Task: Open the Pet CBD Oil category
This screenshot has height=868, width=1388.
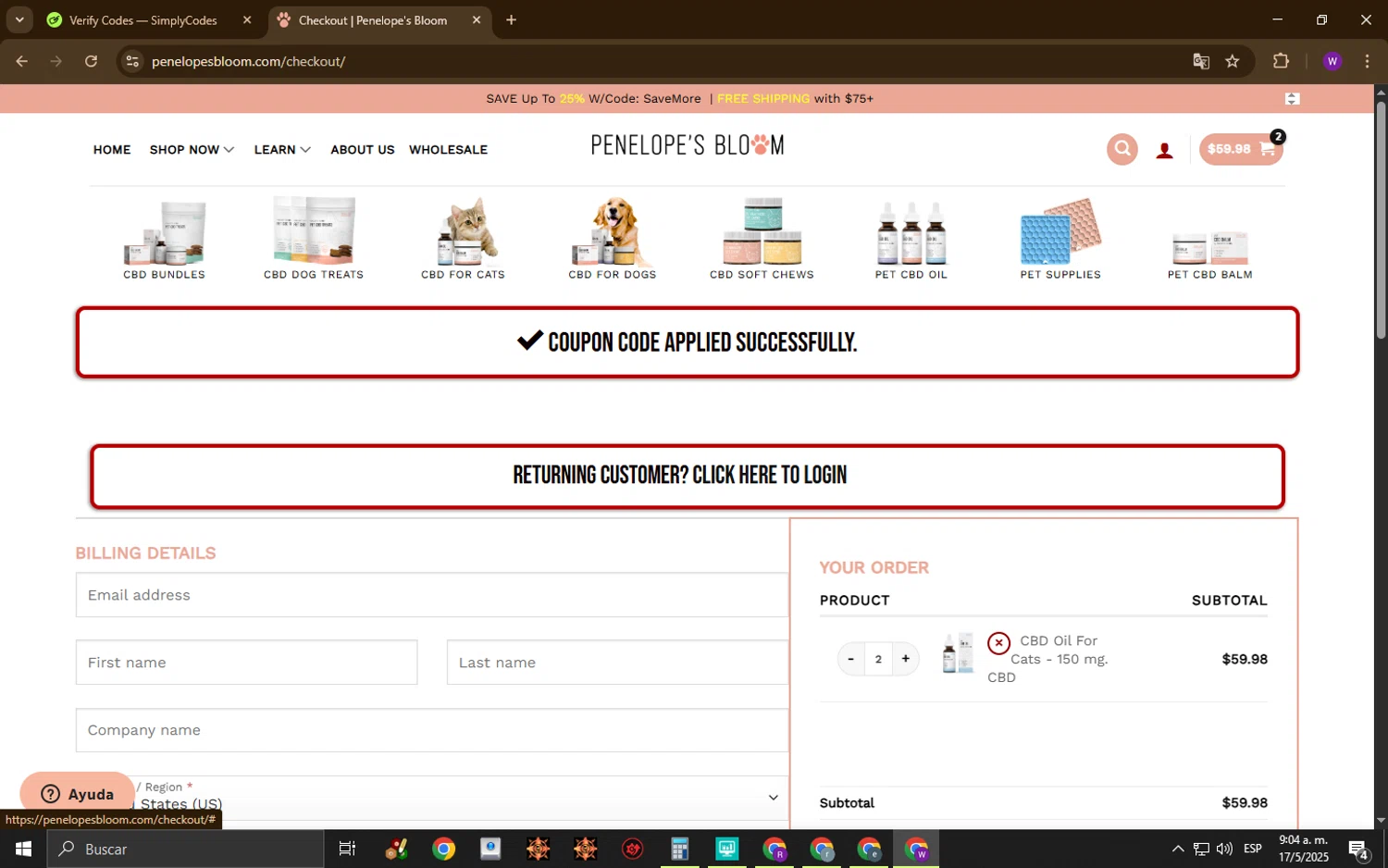Action: click(x=911, y=239)
